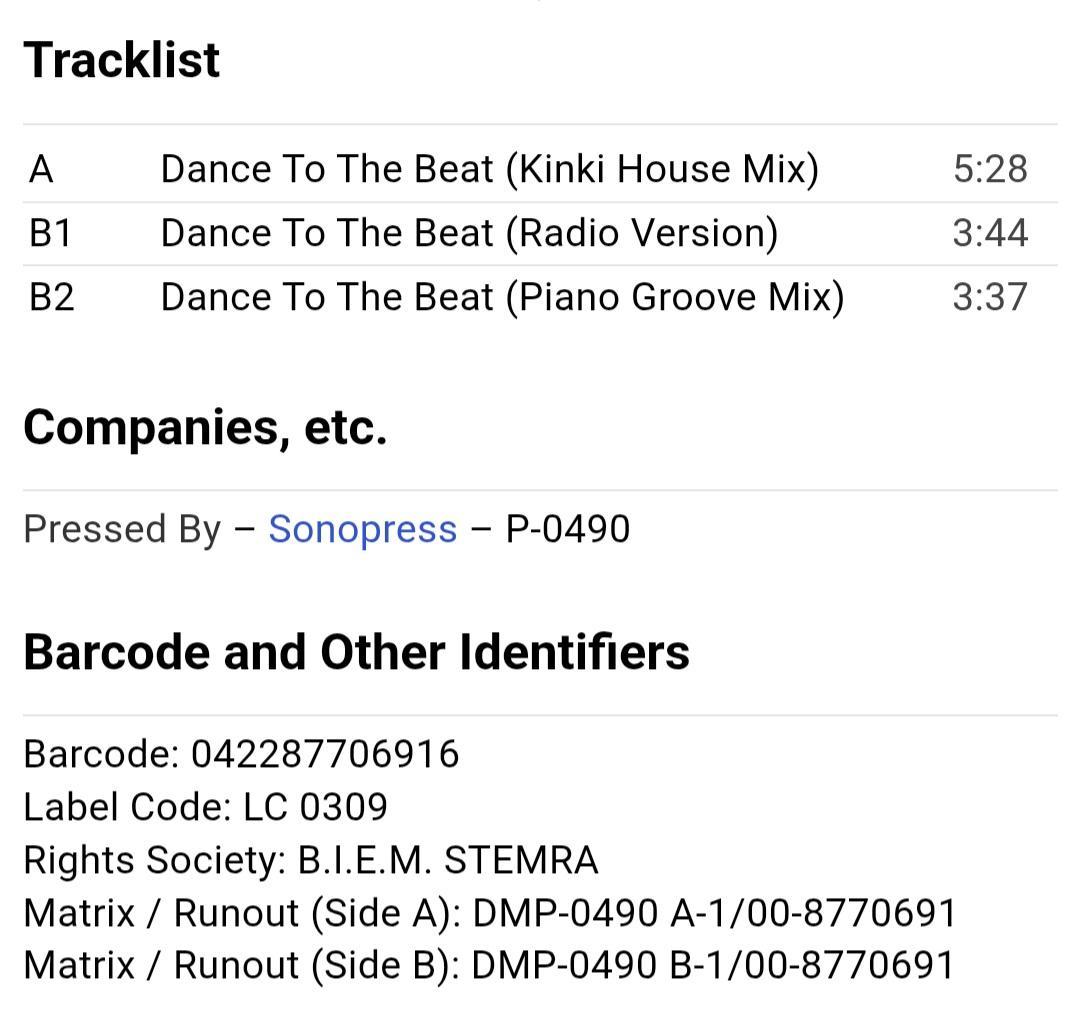
Task: Select the Radio Version track title
Action: coord(469,233)
